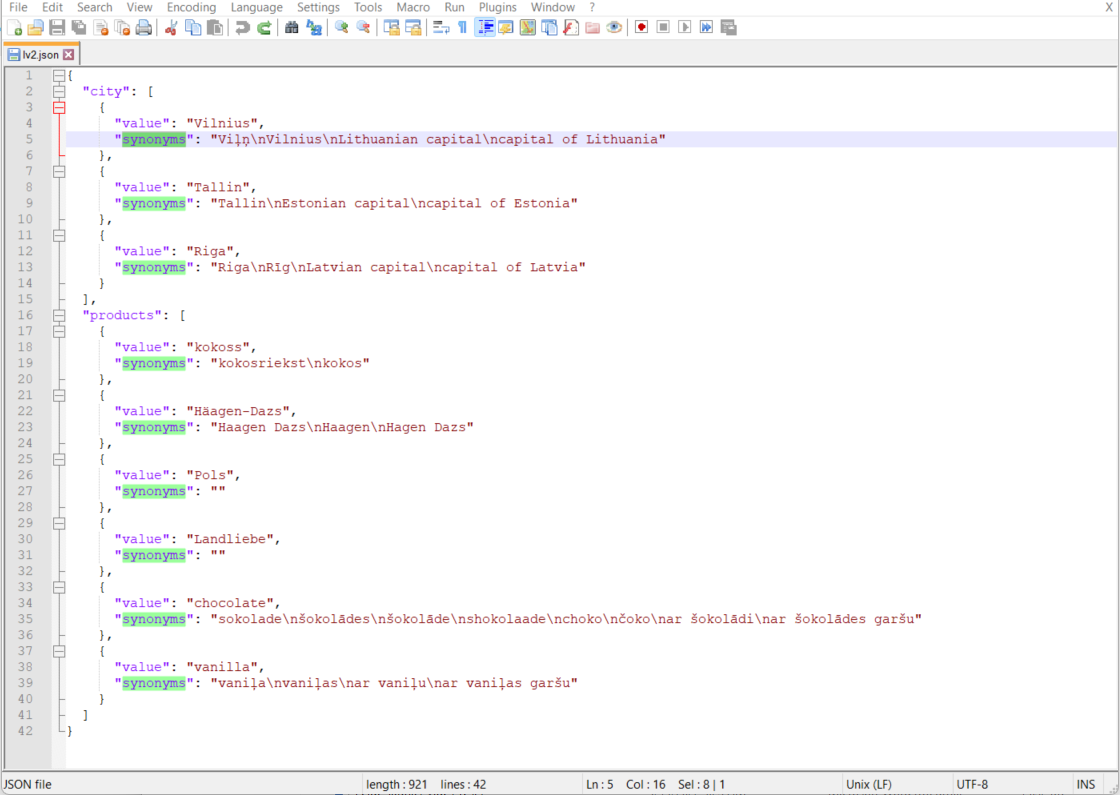Open the Plugins menu
The width and height of the screenshot is (1120, 795).
[x=497, y=7]
